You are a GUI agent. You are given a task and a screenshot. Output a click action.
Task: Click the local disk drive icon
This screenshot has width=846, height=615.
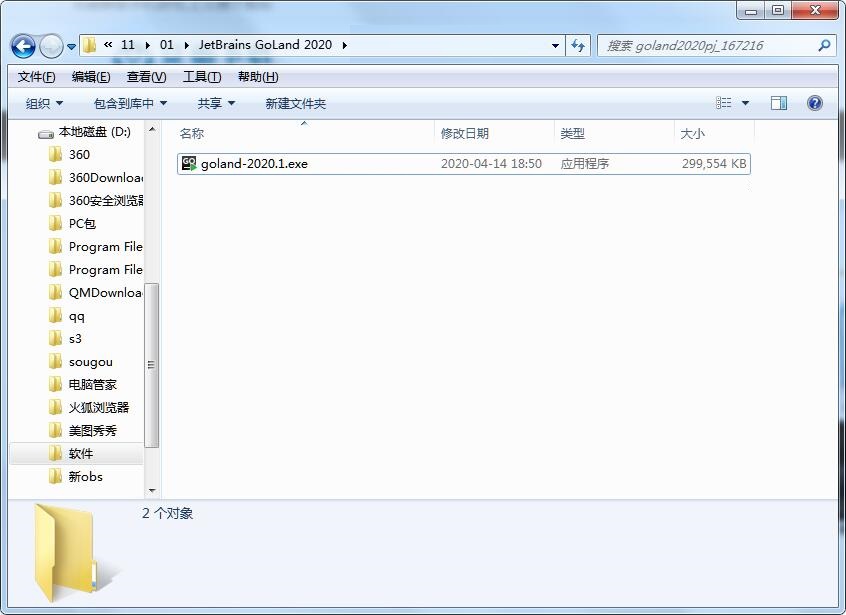click(x=46, y=133)
